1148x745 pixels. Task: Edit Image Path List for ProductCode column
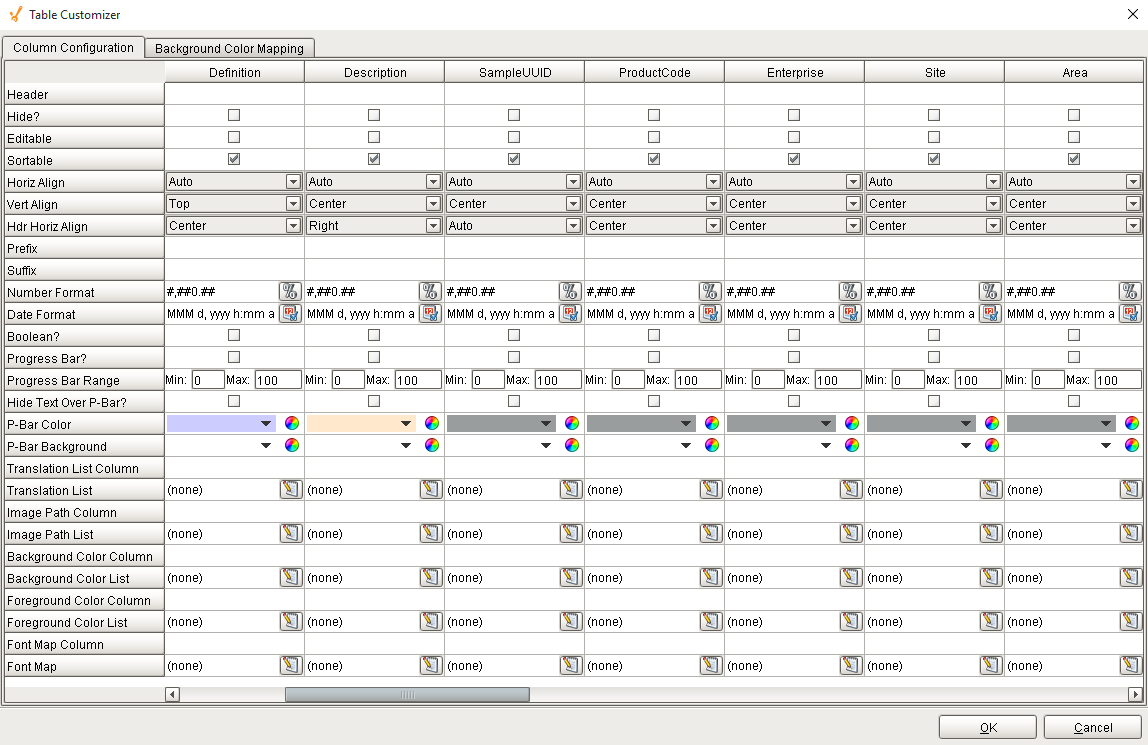710,534
